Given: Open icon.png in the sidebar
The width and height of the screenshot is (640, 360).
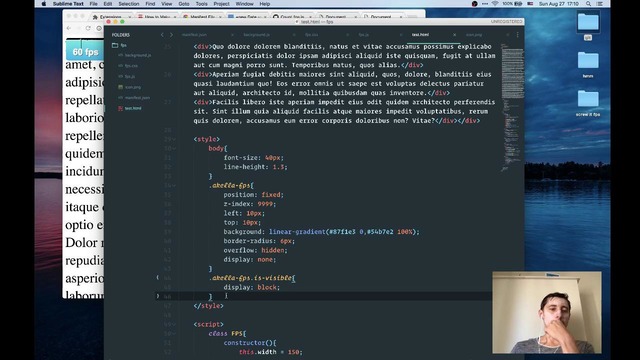Looking at the screenshot, I should tap(133, 87).
